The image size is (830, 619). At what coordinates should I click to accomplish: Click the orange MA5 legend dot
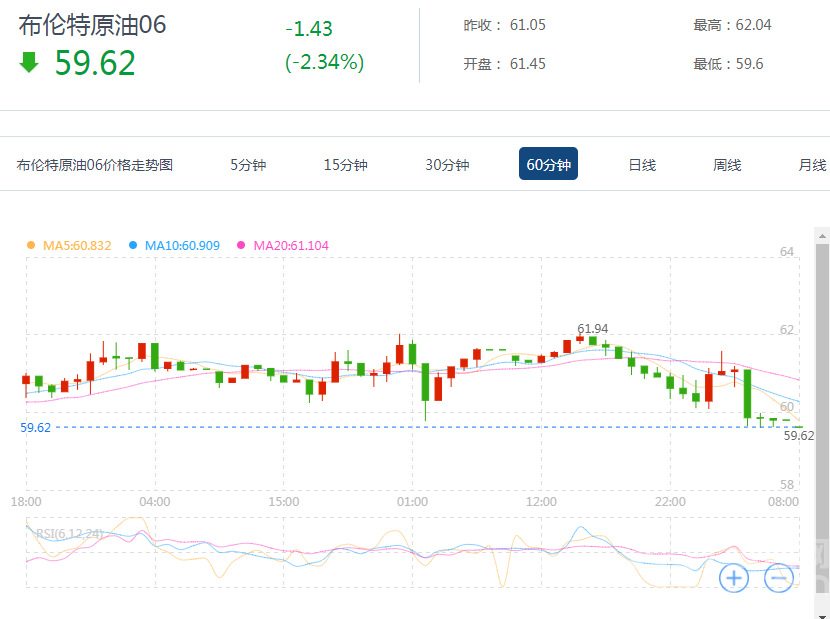tap(31, 245)
